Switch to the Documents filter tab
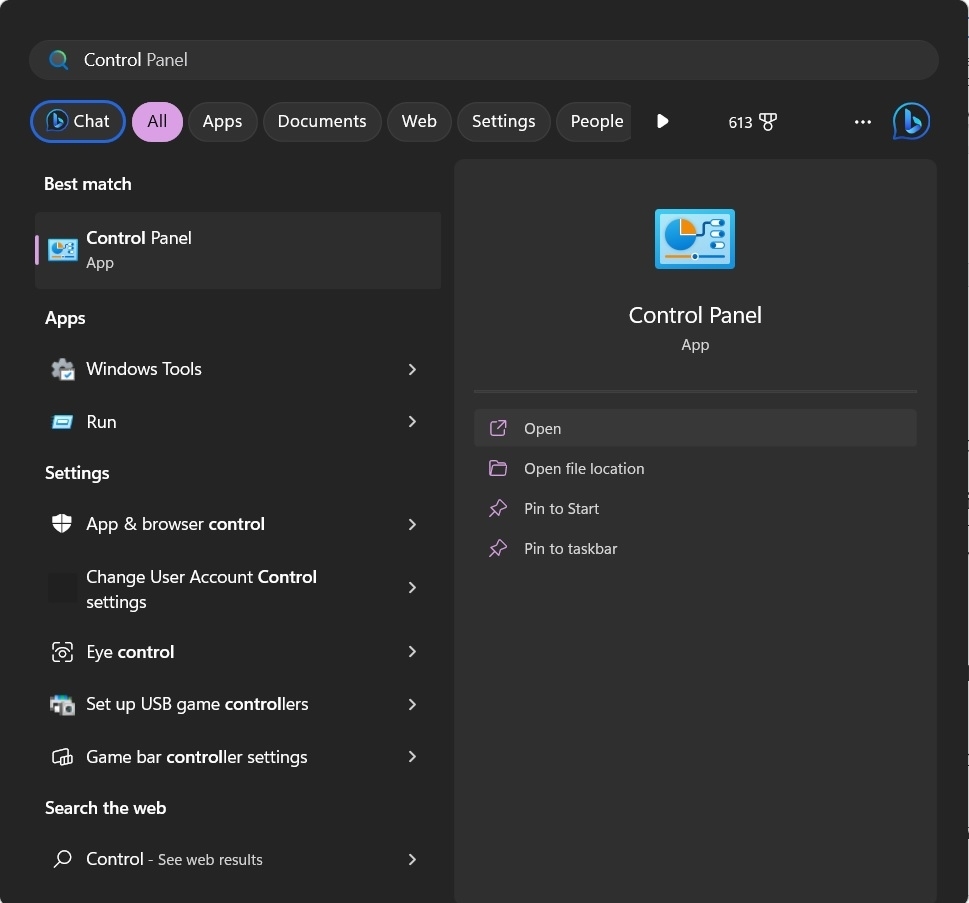The image size is (969, 903). pyautogui.click(x=322, y=121)
